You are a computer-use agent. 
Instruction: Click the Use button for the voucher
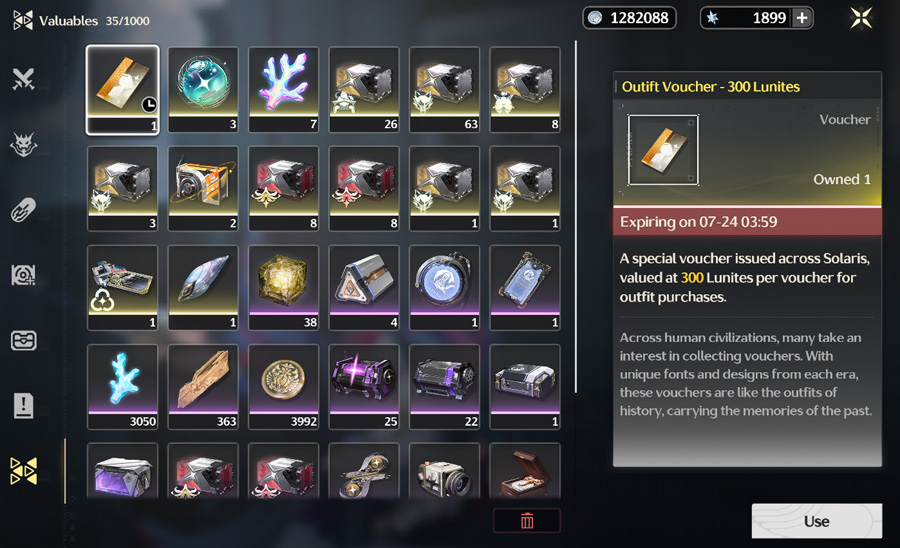coord(817,521)
